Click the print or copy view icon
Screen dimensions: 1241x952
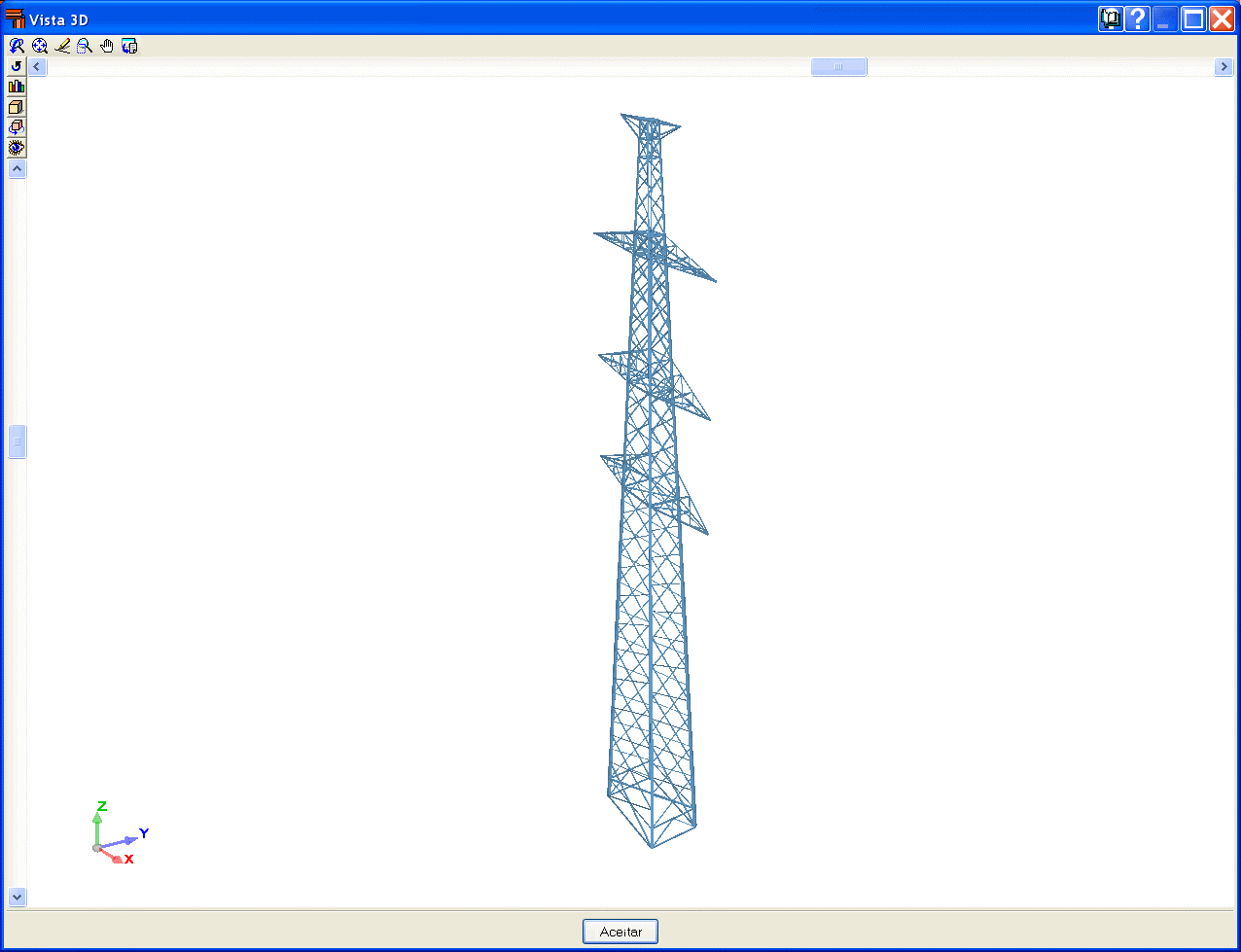[x=129, y=46]
